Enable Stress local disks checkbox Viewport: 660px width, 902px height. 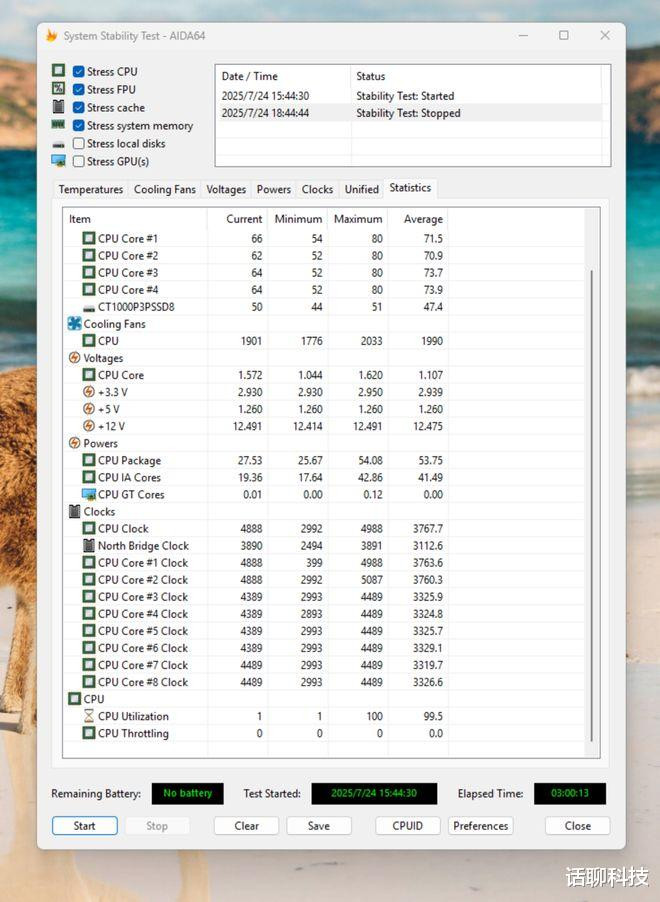[79, 143]
